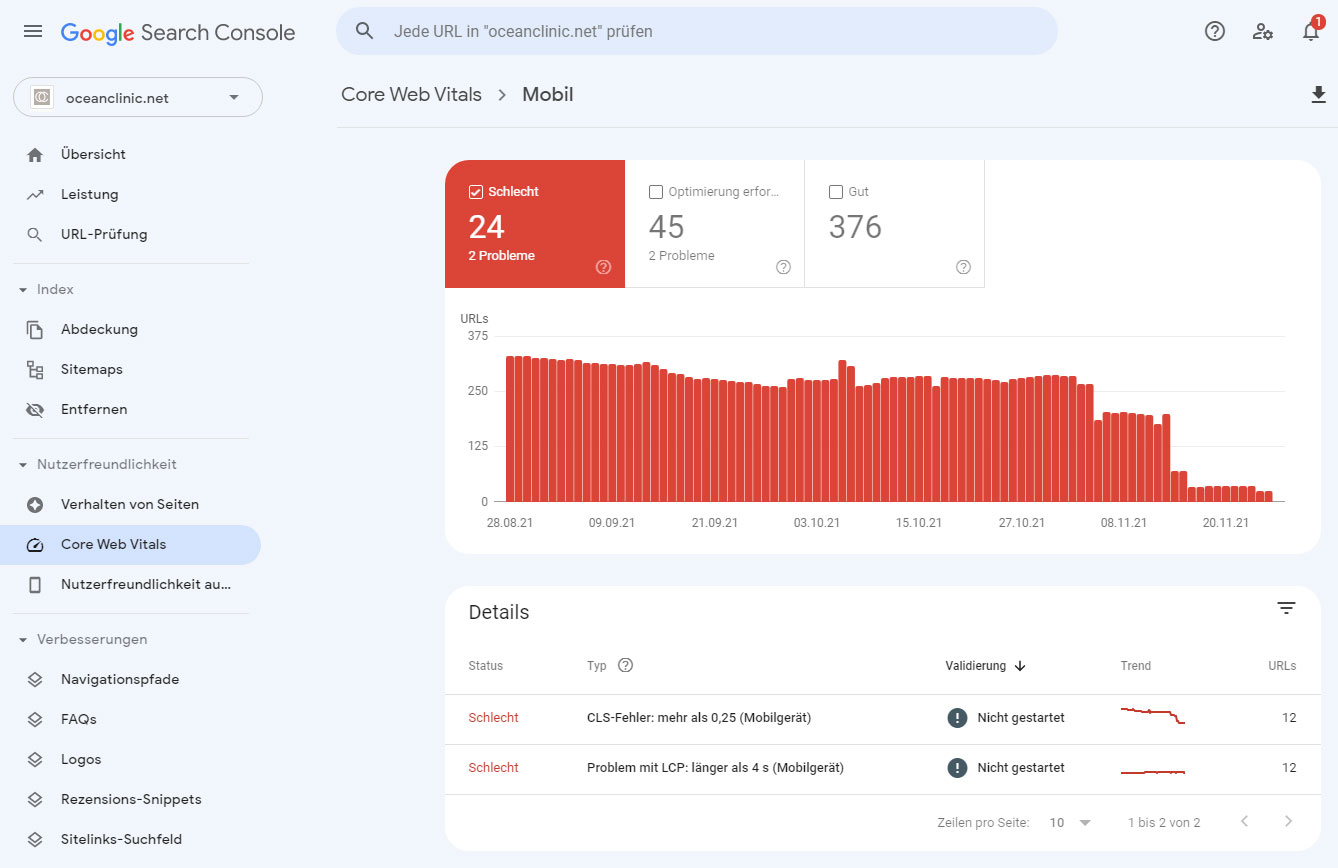
Task: Click the tallest chart bar after 03.10.21
Action: (x=842, y=431)
